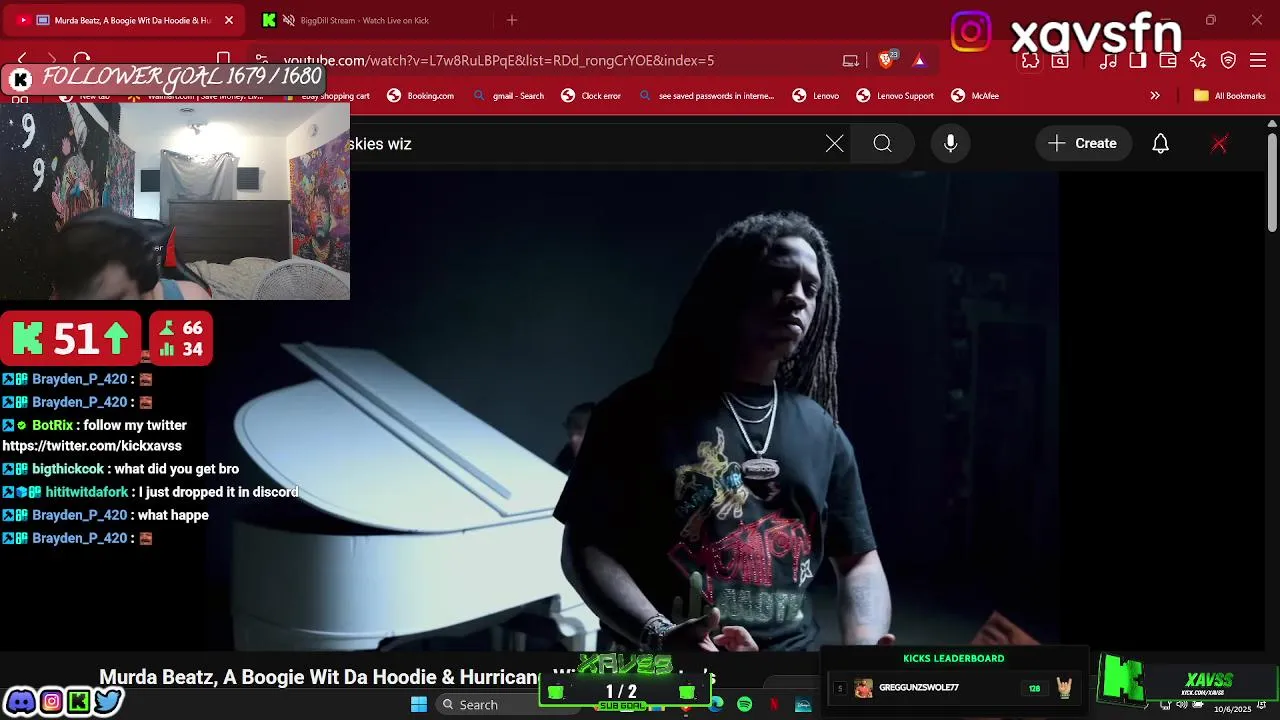This screenshot has width=1280, height=720.
Task: Open Netflix from the taskbar
Action: click(x=774, y=705)
